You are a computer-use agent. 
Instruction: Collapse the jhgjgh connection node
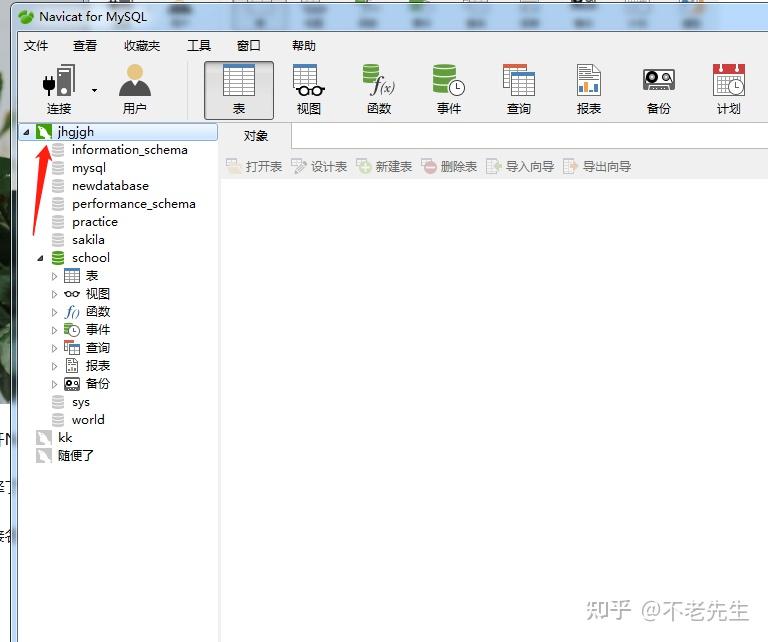pos(26,132)
